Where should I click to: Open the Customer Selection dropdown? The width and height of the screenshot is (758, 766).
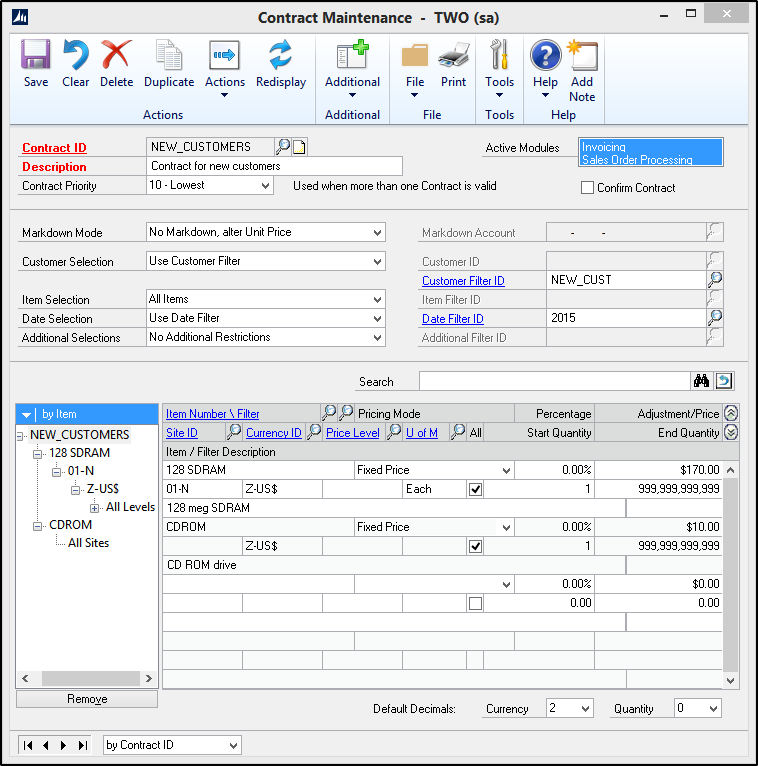click(377, 261)
